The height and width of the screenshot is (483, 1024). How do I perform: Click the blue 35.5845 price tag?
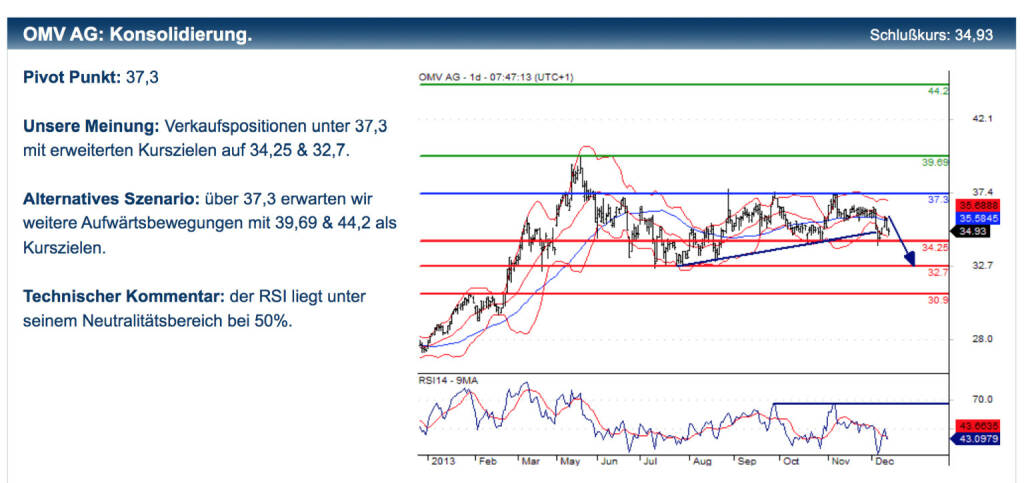(976, 217)
